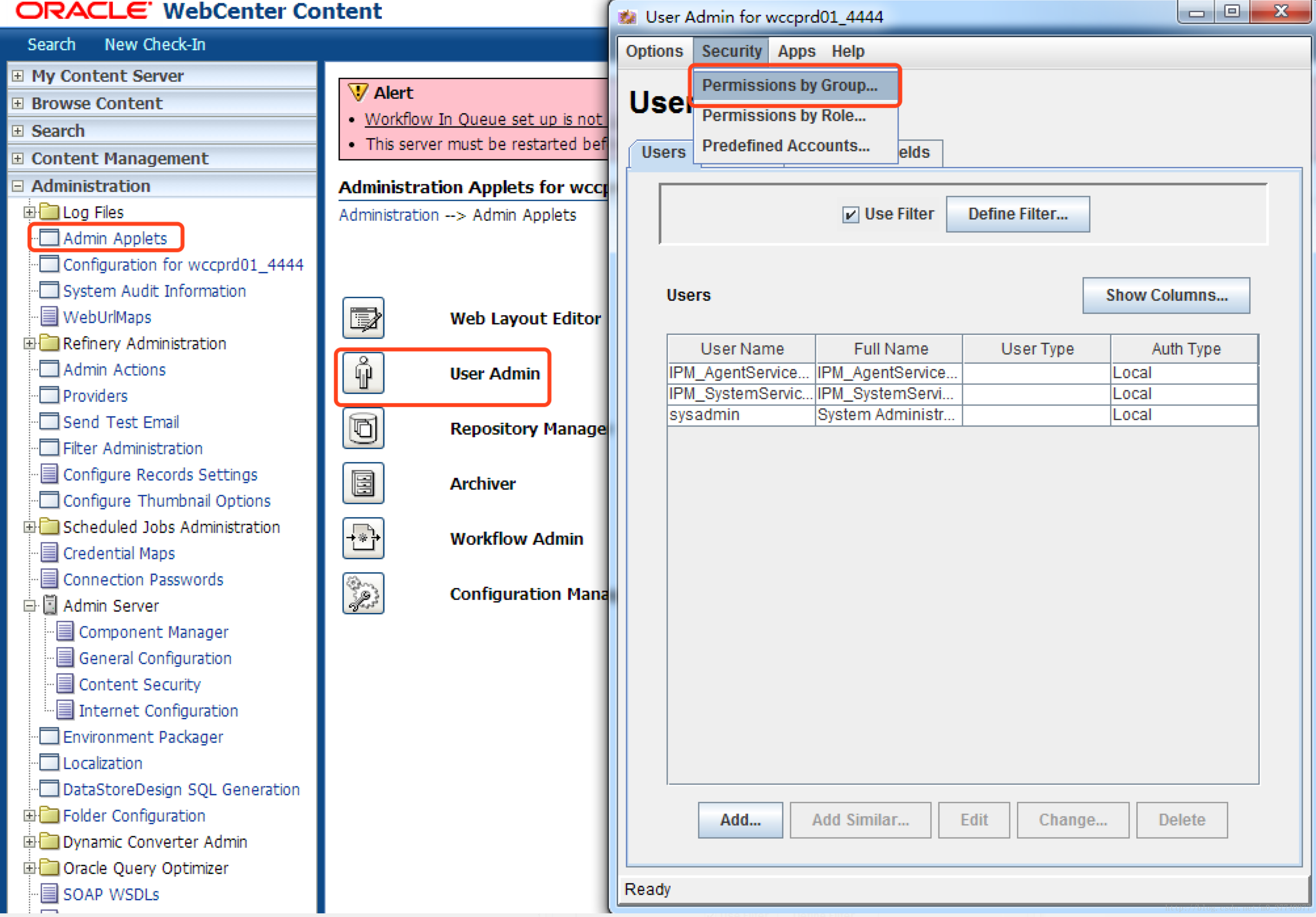Select the IPM_AgentService user row

(962, 372)
